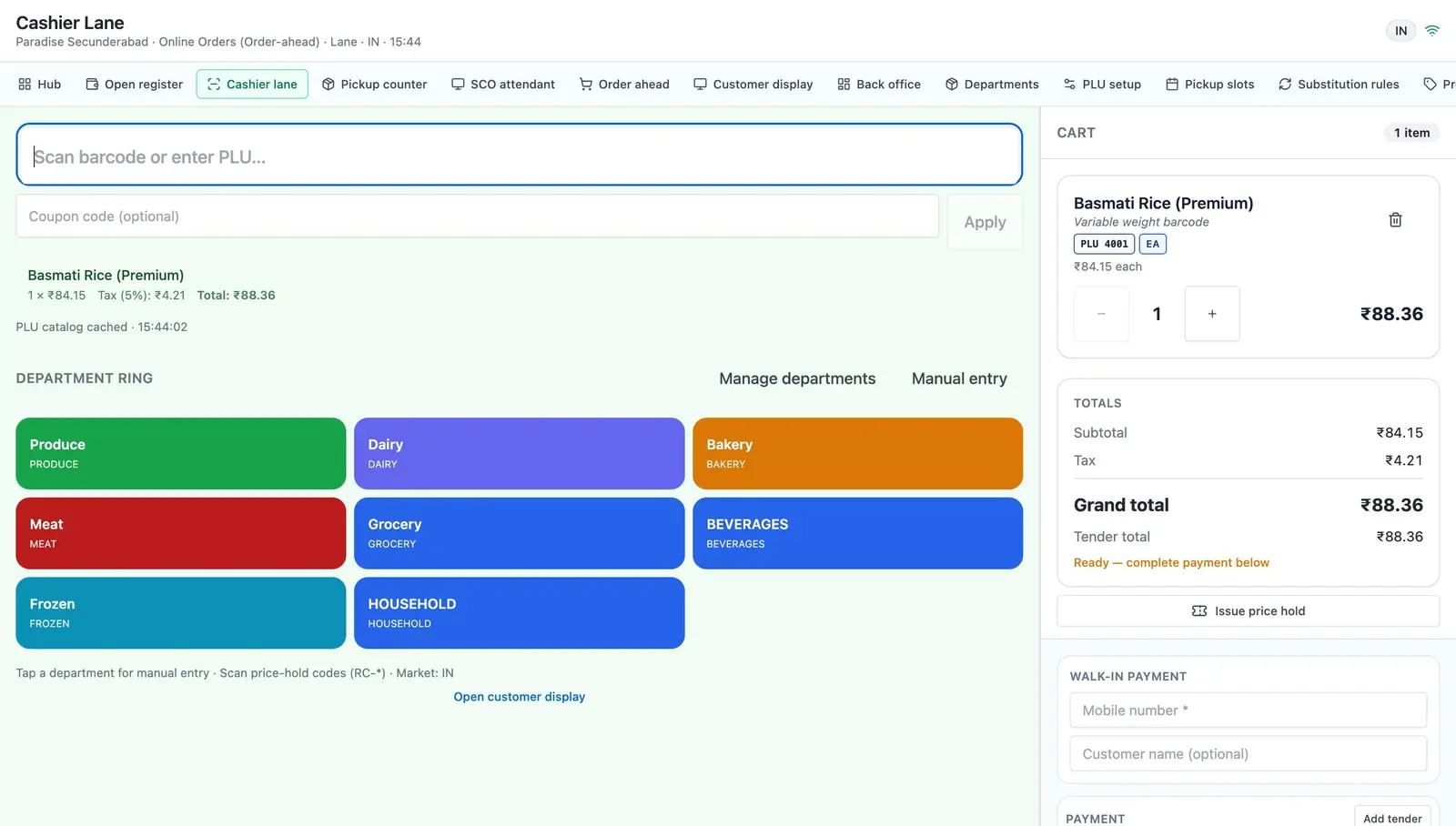Image resolution: width=1456 pixels, height=826 pixels.
Task: Open Pickup slots tab
Action: coord(1210,85)
